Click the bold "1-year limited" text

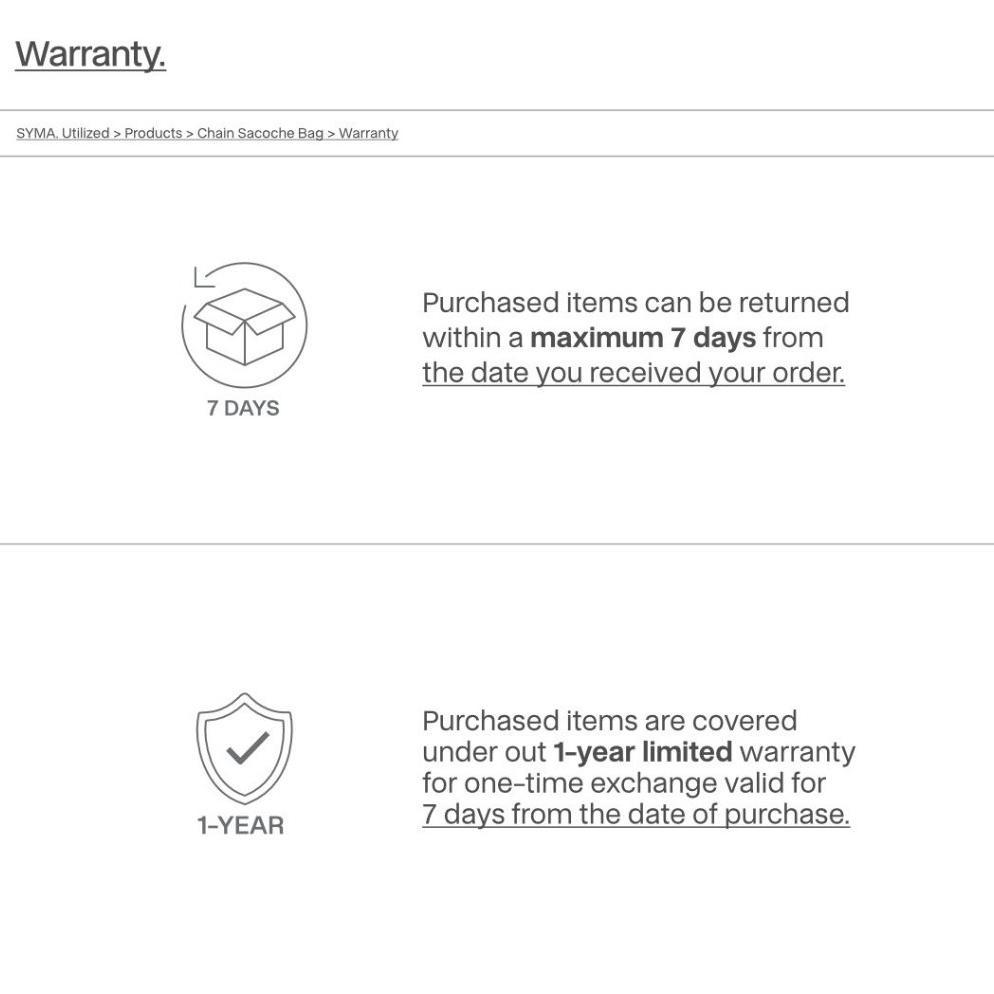click(x=642, y=752)
